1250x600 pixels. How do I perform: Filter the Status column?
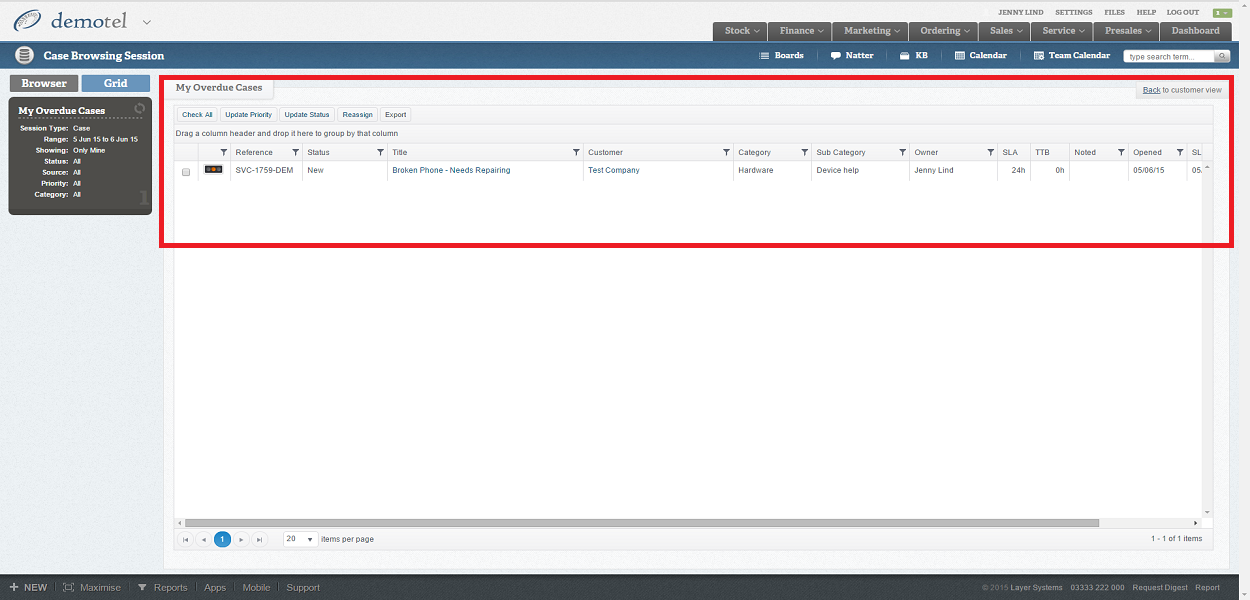[x=380, y=152]
